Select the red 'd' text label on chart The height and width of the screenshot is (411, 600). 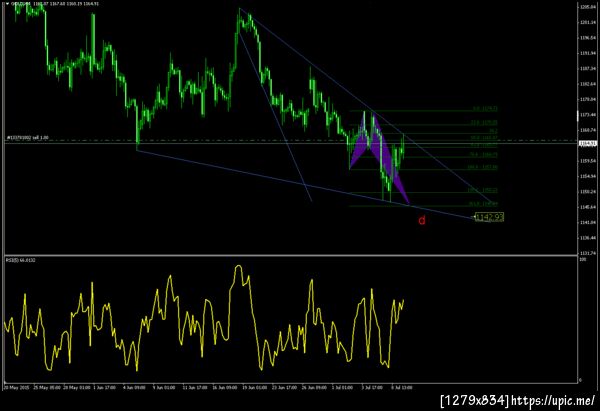(422, 220)
